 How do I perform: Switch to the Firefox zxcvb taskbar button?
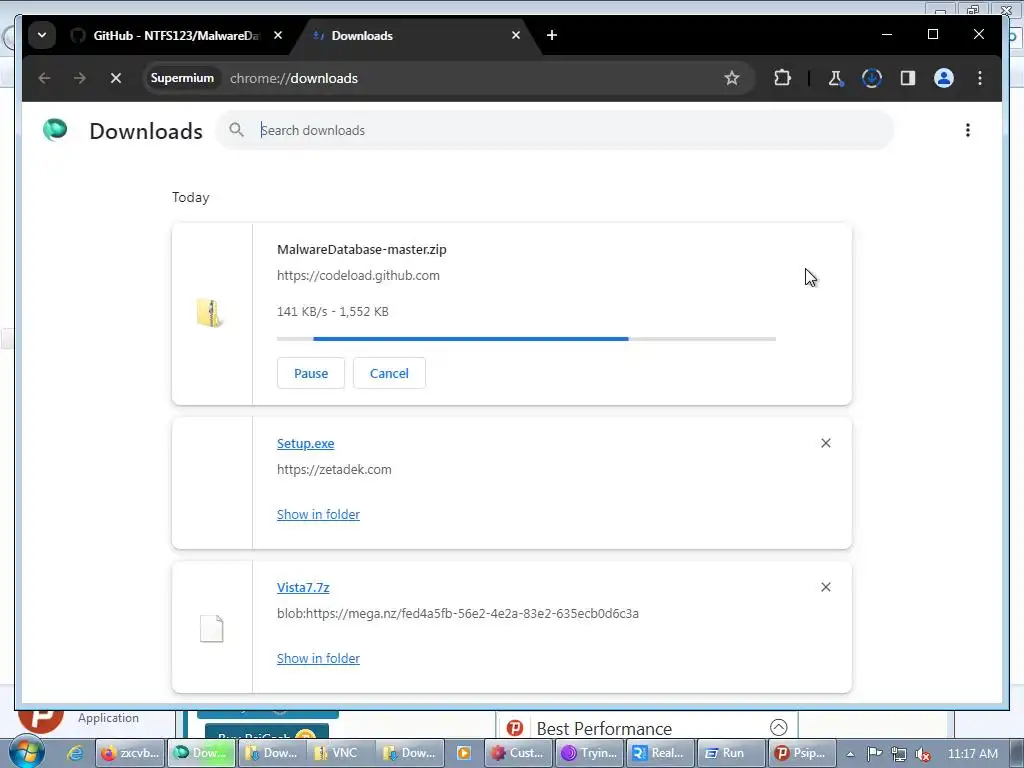pyautogui.click(x=130, y=753)
